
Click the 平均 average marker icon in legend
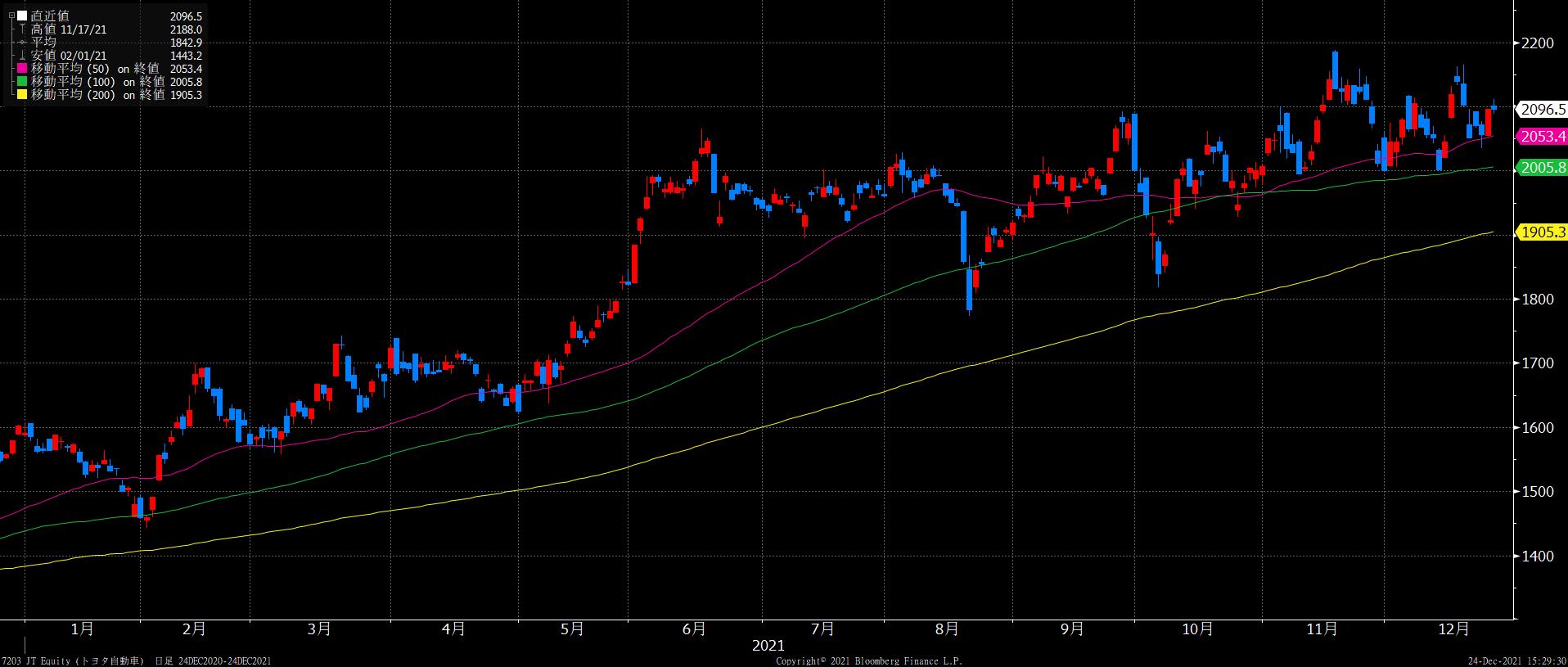[21, 43]
